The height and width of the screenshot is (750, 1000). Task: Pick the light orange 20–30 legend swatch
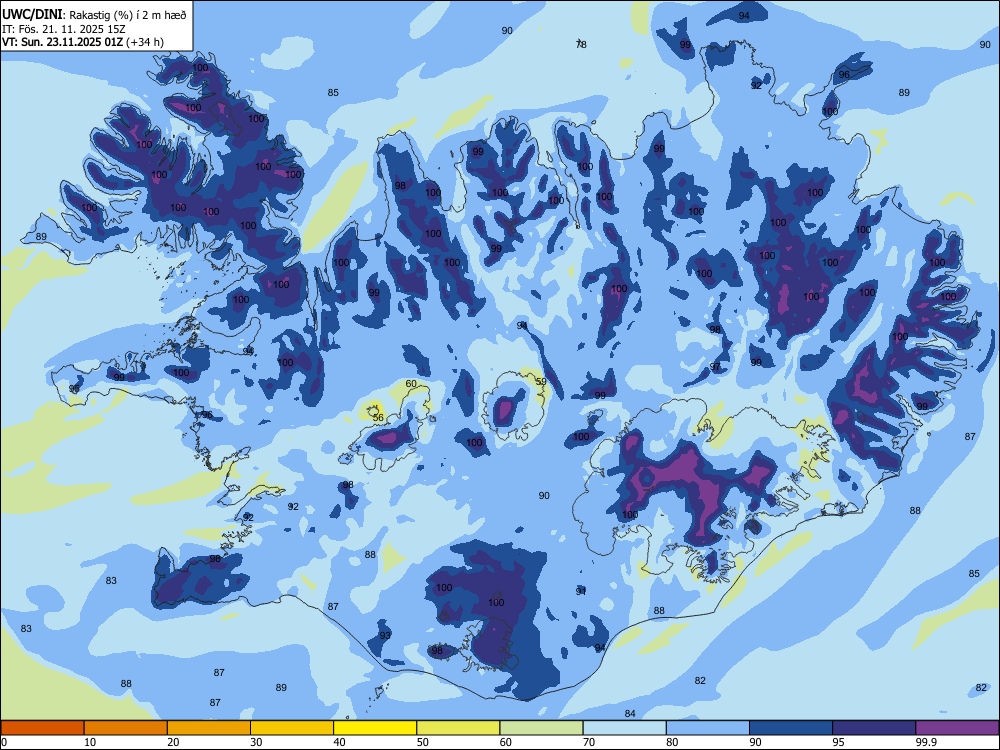click(209, 728)
